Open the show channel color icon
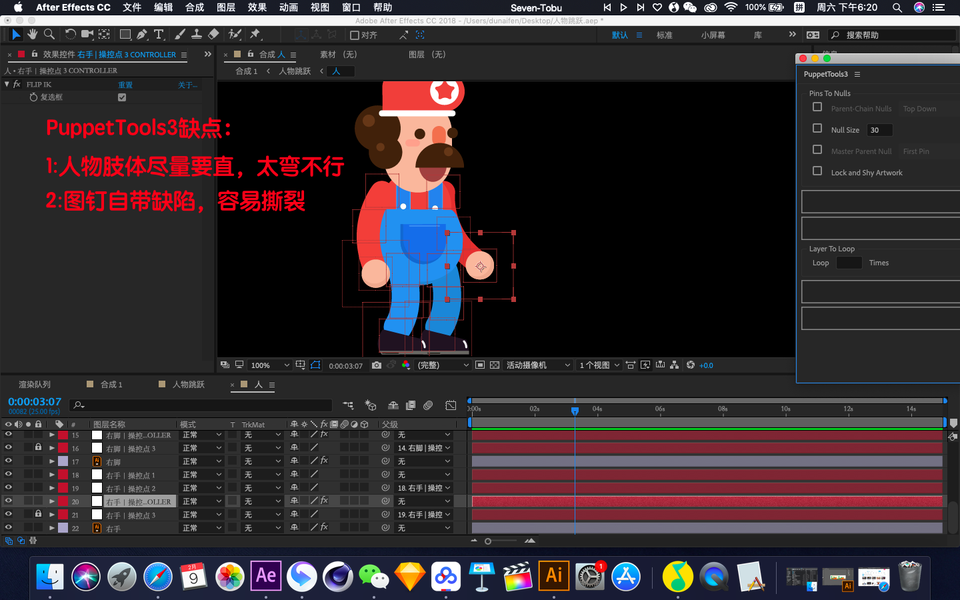 click(405, 365)
